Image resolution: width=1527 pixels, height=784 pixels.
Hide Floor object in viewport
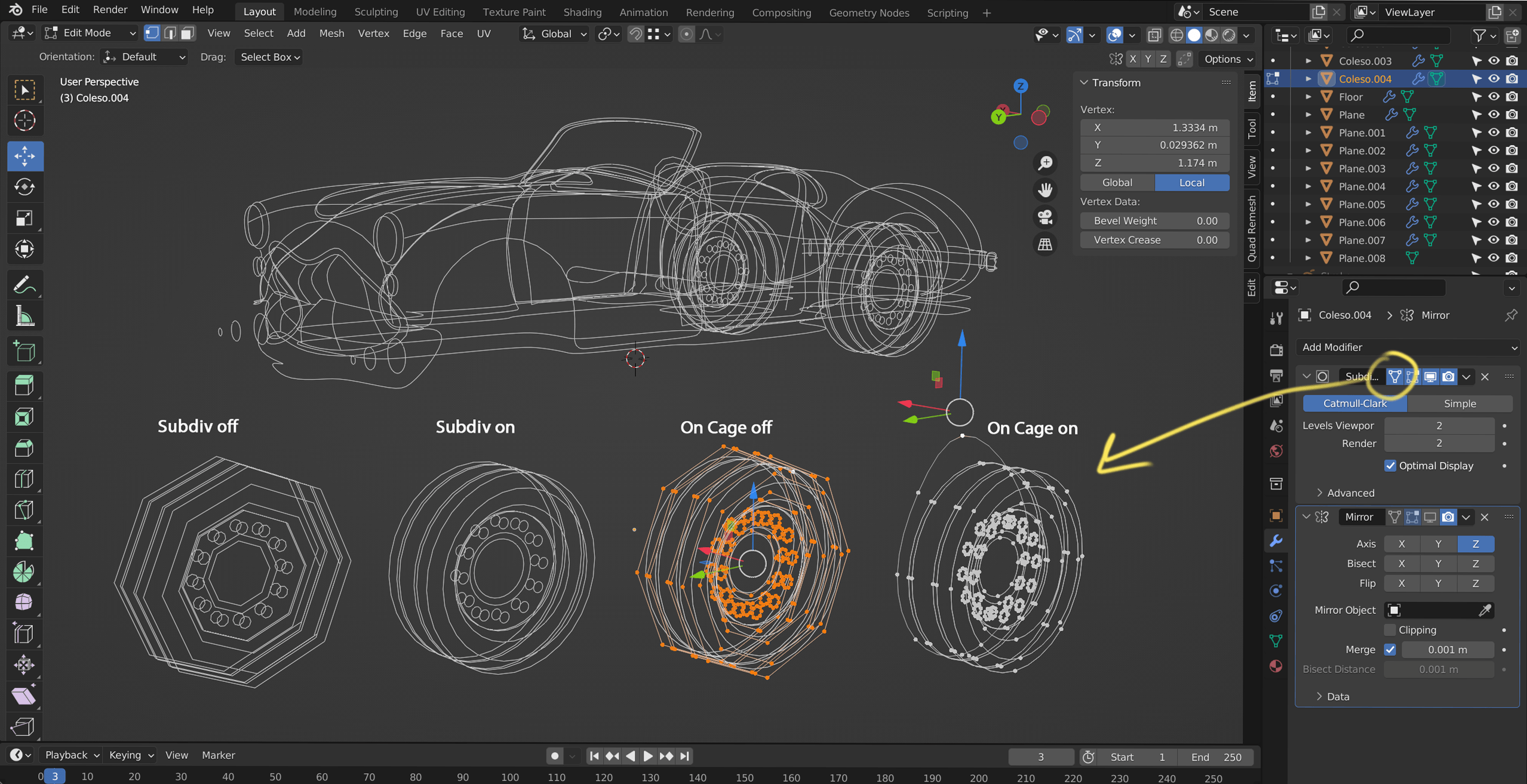1494,97
